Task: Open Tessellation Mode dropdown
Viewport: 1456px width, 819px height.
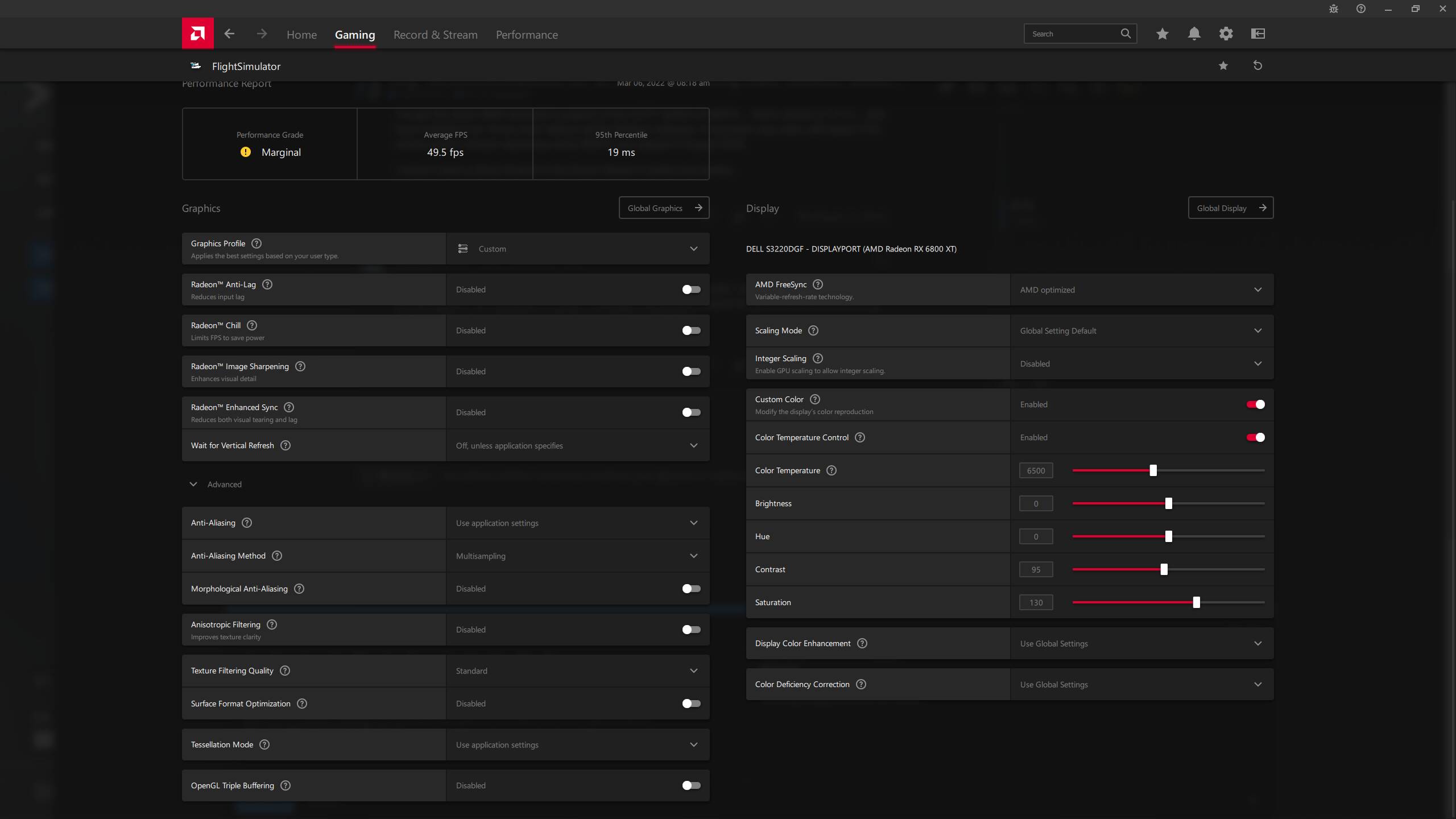Action: 578,744
